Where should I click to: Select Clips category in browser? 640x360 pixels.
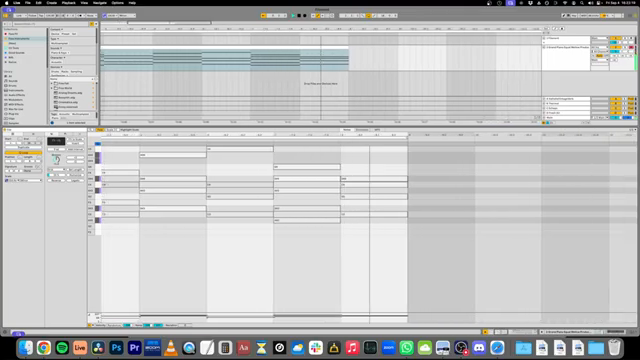pos(12,118)
